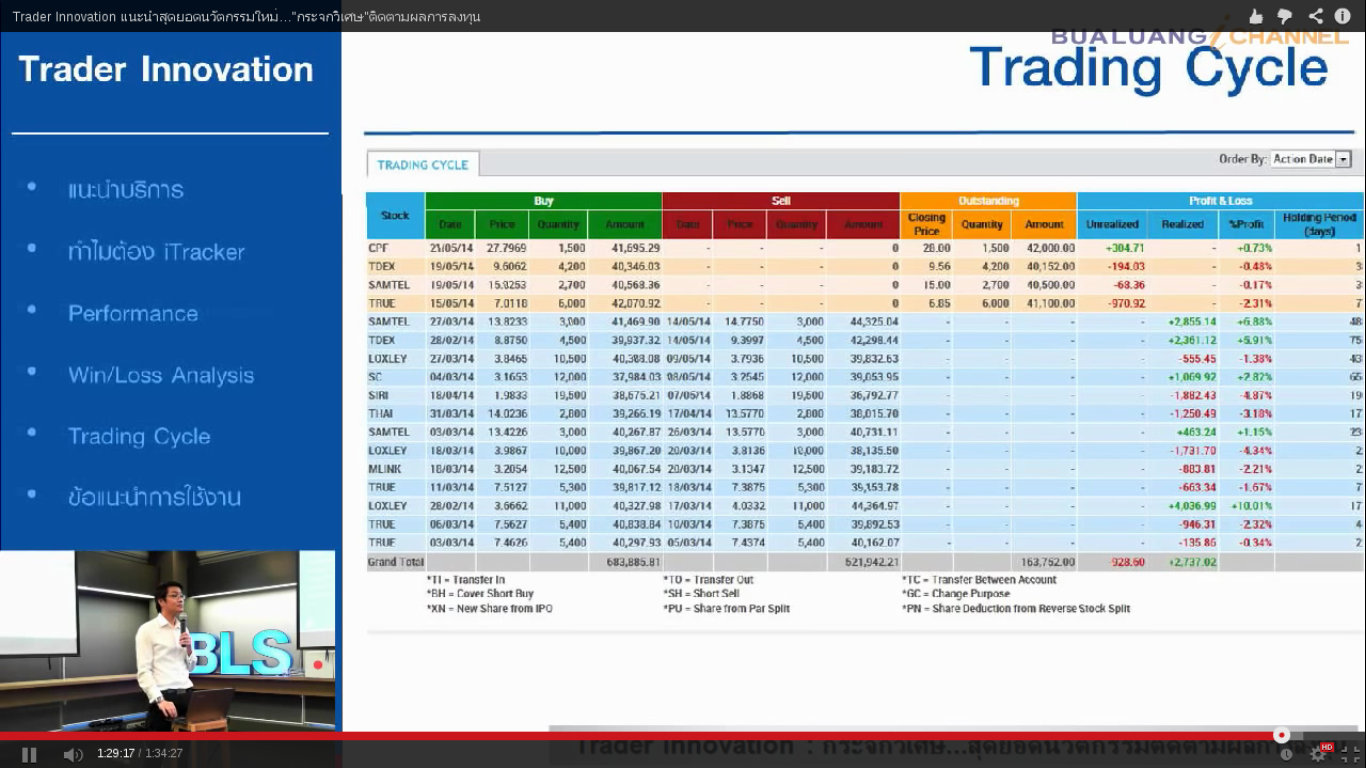The image size is (1366, 768).
Task: Show video info with the i icon
Action: 1343,16
